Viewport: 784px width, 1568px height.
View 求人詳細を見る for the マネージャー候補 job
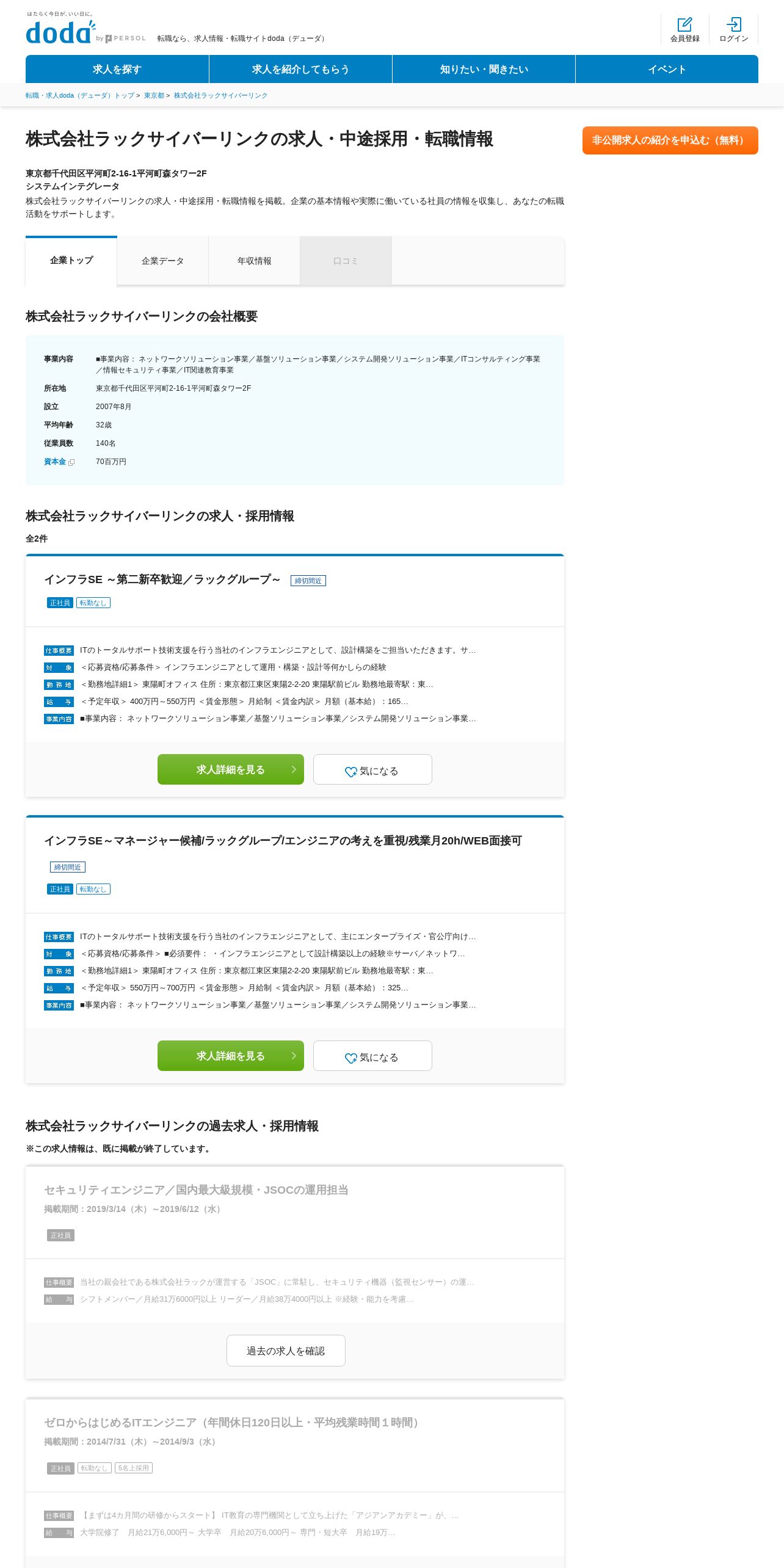coord(231,1056)
